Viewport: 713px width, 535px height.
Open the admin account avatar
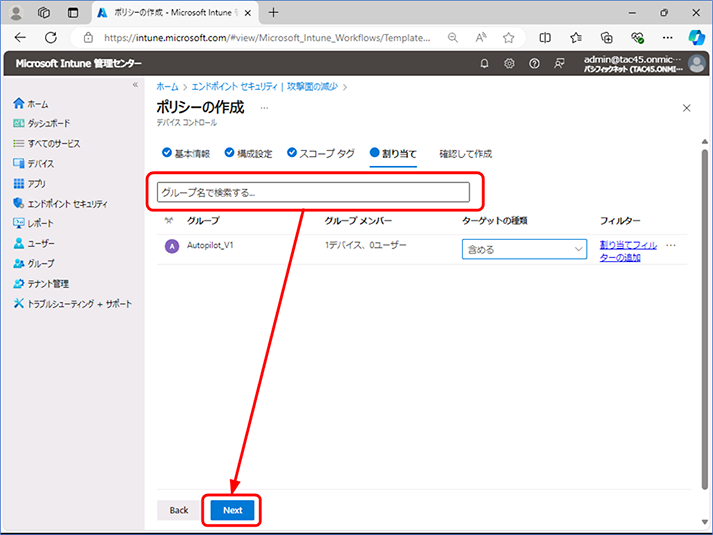pos(697,64)
